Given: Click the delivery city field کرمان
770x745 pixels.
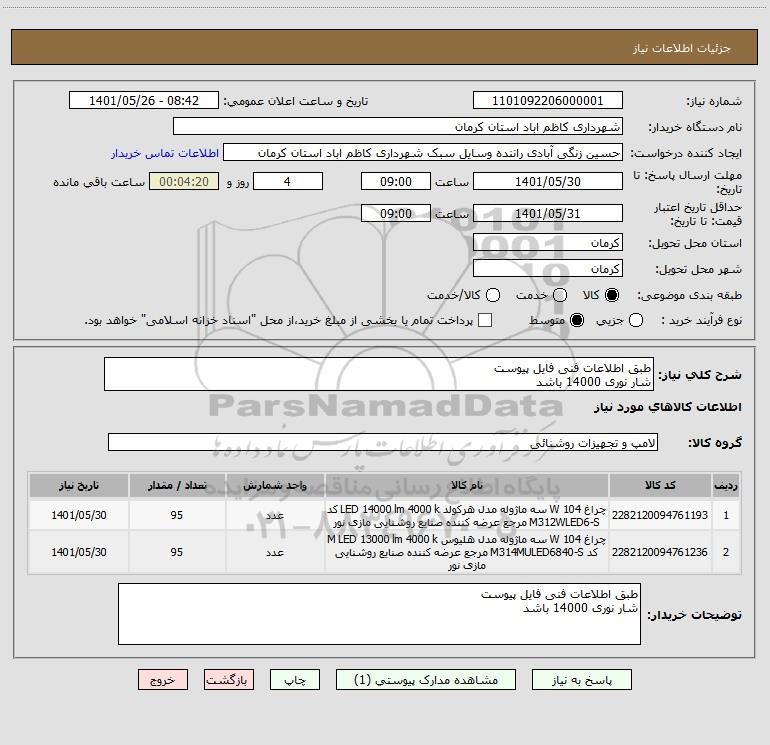Looking at the screenshot, I should click(548, 268).
